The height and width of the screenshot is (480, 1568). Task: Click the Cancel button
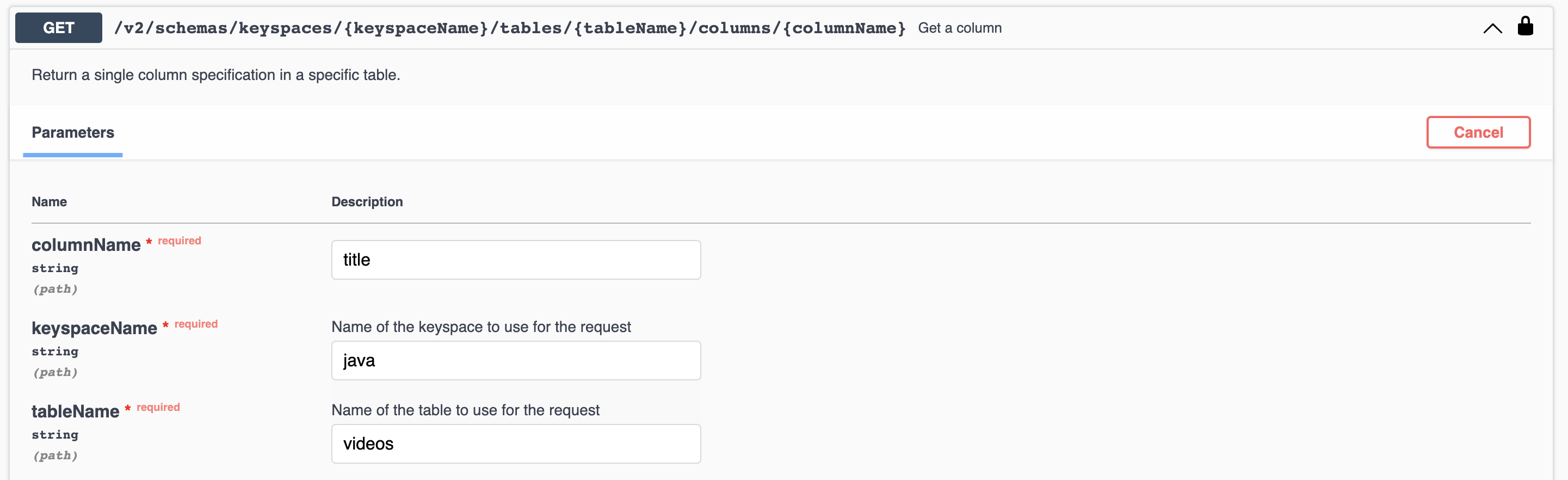tap(1479, 132)
